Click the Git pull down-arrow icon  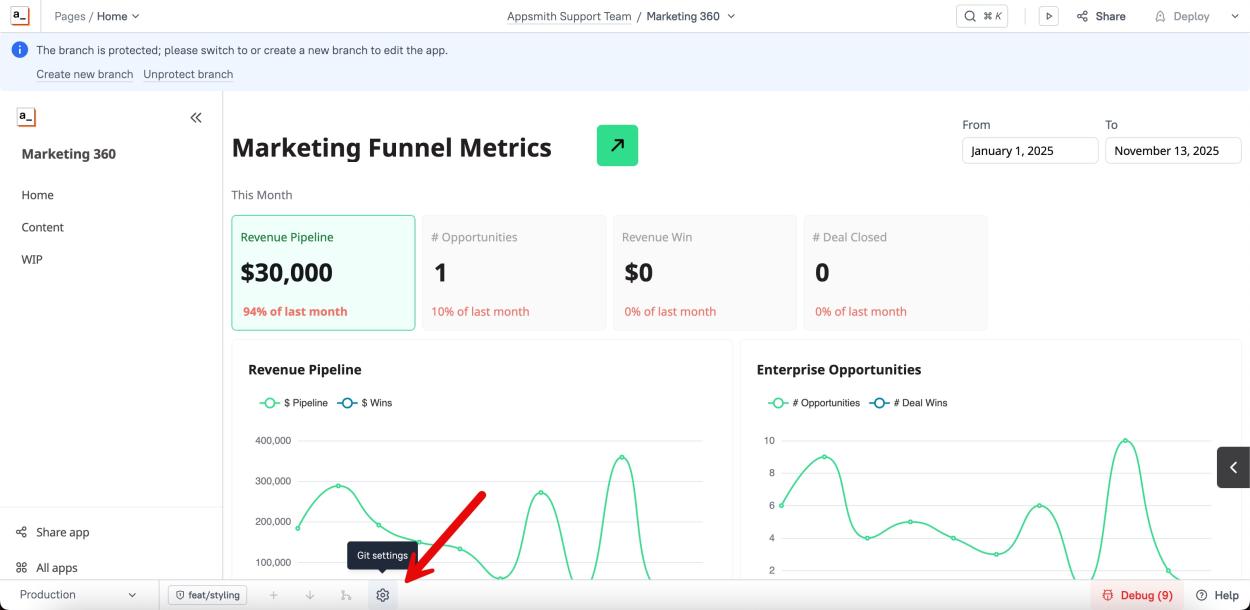click(310, 595)
